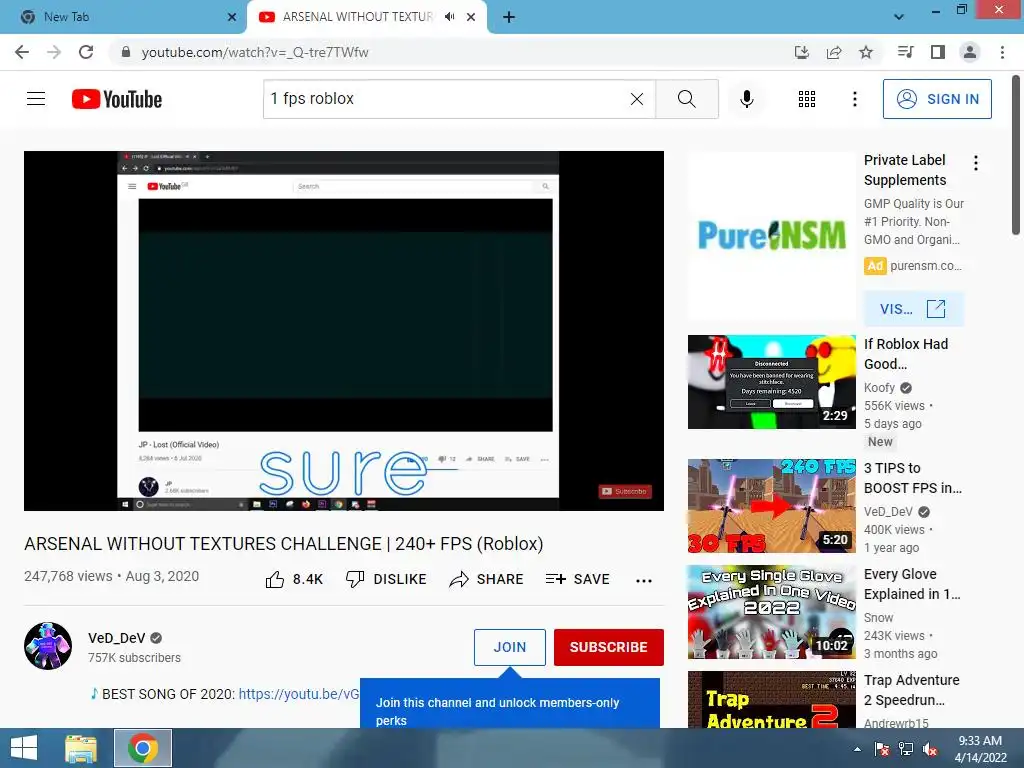Like the video with thumbs up

pyautogui.click(x=294, y=579)
